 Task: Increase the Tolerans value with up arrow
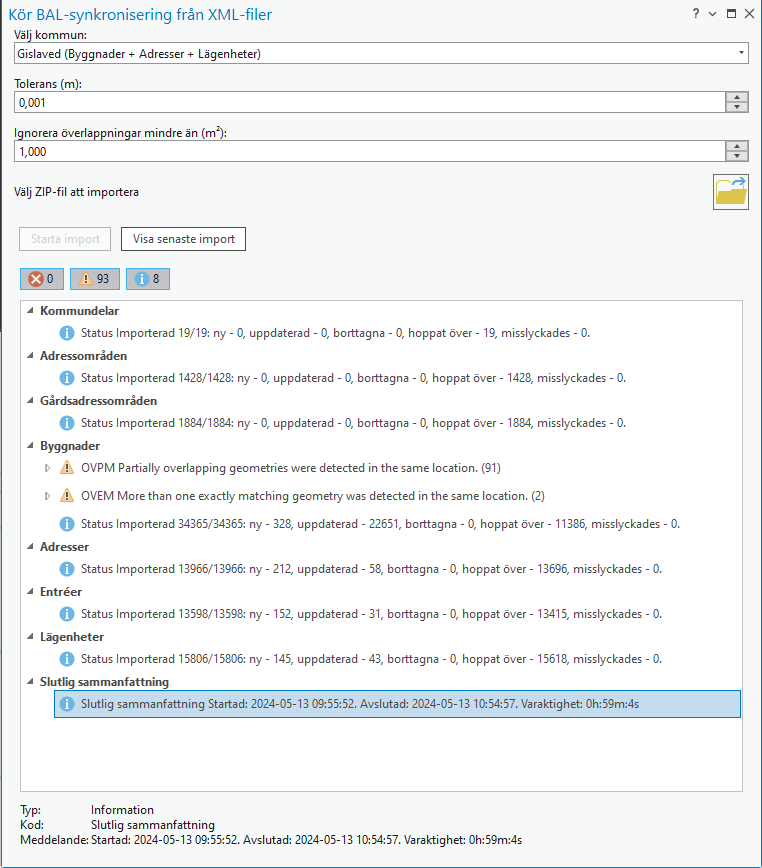pos(737,97)
